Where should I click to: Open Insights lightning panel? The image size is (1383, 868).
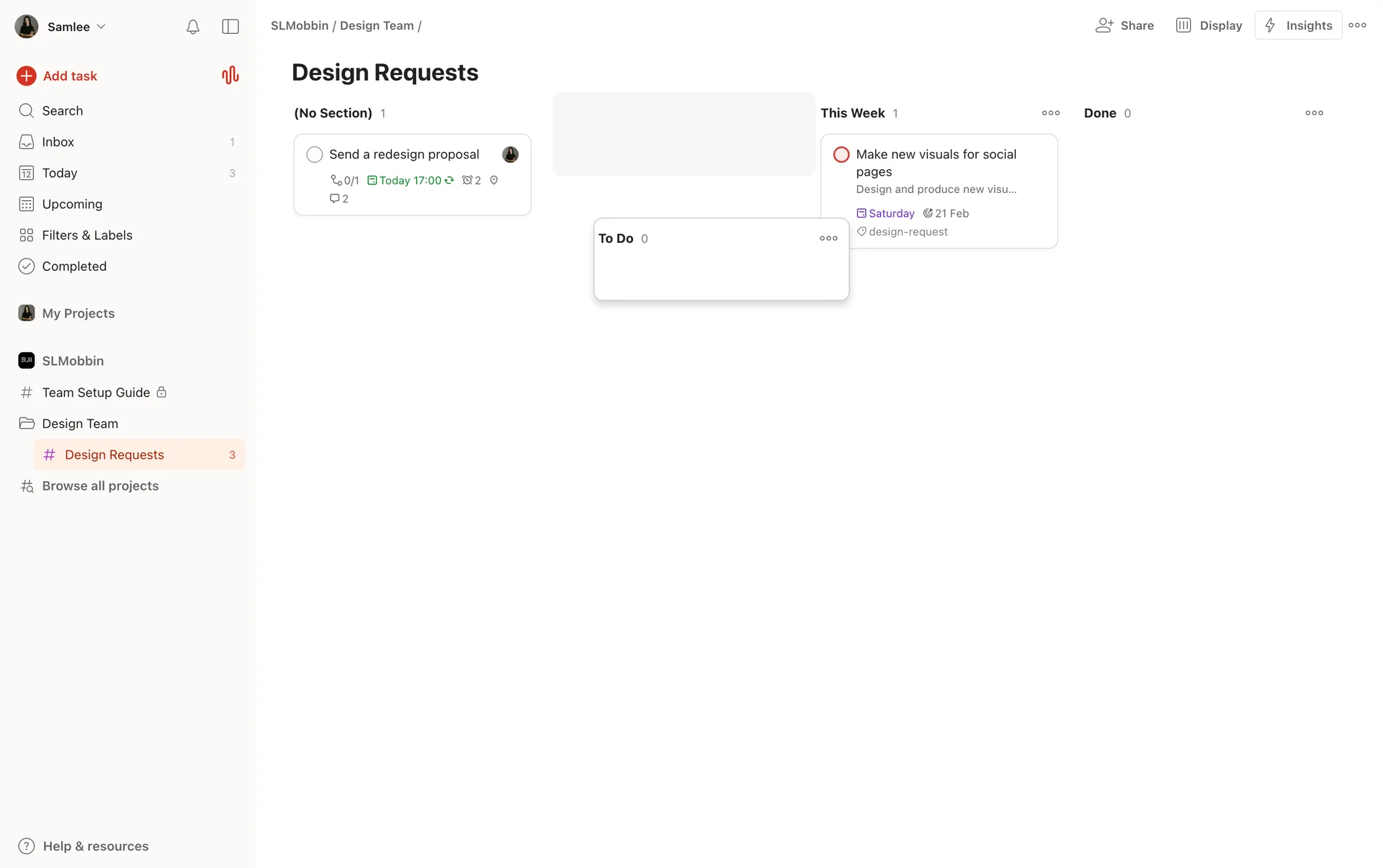[x=1298, y=25]
